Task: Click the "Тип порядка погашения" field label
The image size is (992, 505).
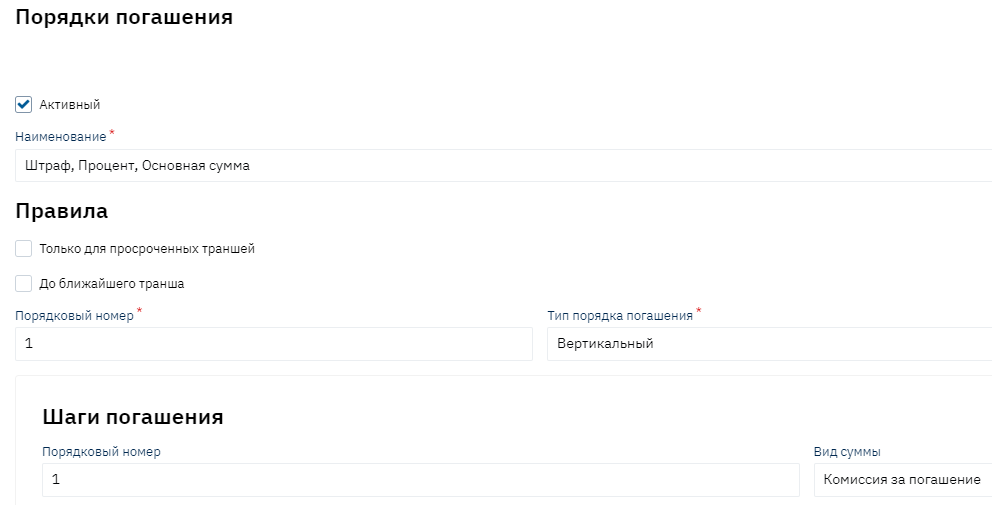Action: (619, 315)
